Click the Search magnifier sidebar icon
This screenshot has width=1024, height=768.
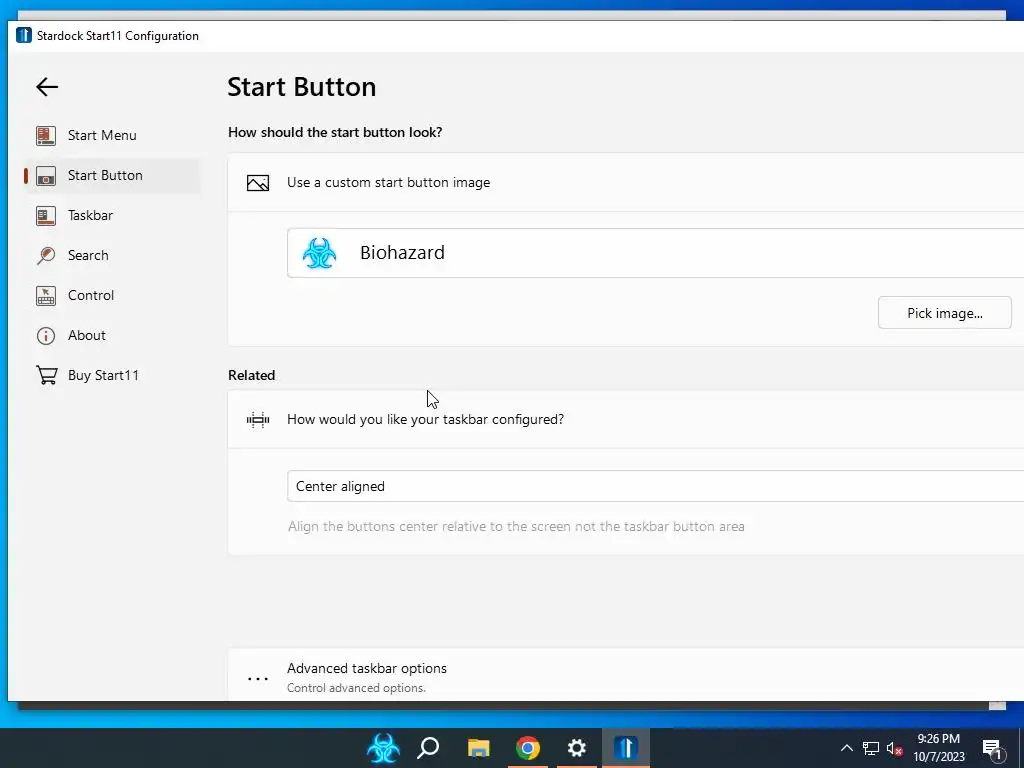(46, 255)
